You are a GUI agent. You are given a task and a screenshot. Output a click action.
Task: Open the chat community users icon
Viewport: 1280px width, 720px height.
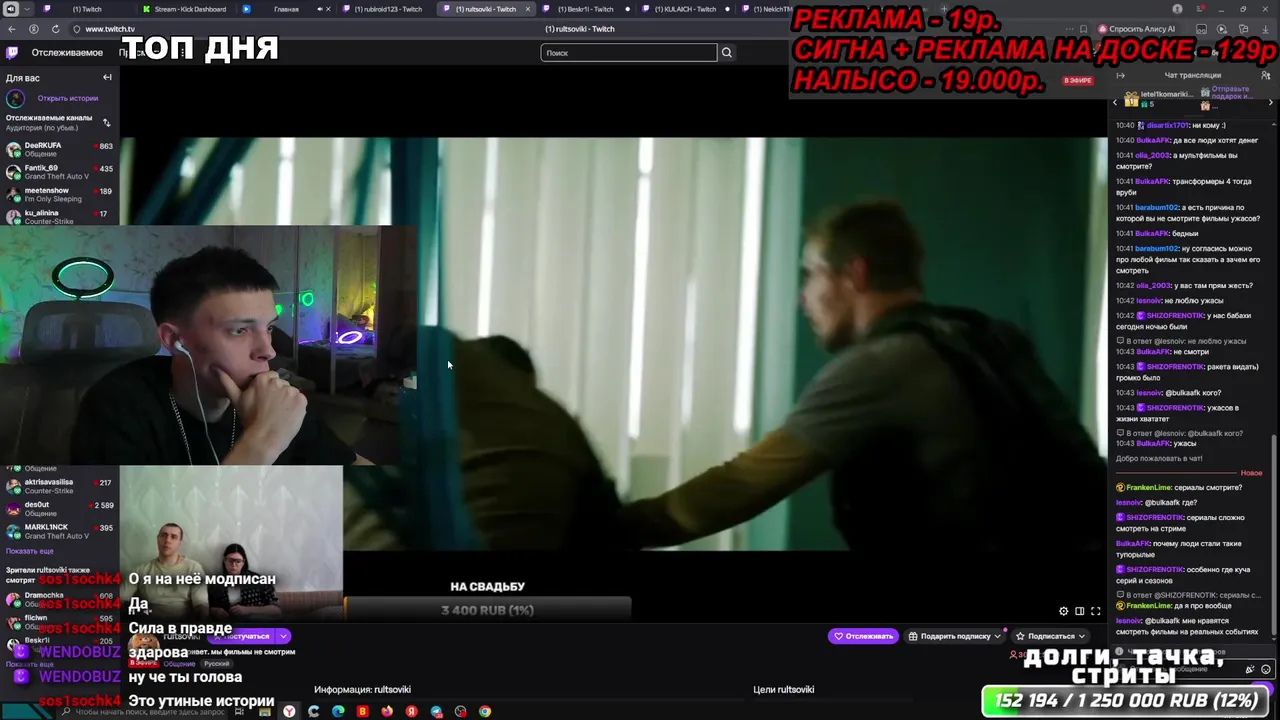point(1265,75)
